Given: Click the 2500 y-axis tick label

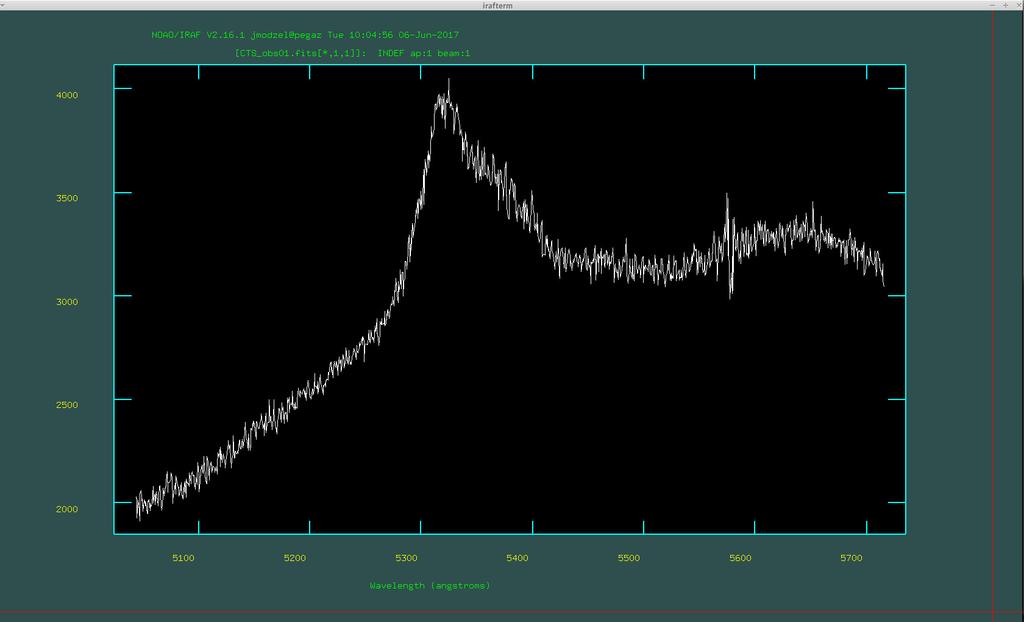Looking at the screenshot, I should (67, 404).
